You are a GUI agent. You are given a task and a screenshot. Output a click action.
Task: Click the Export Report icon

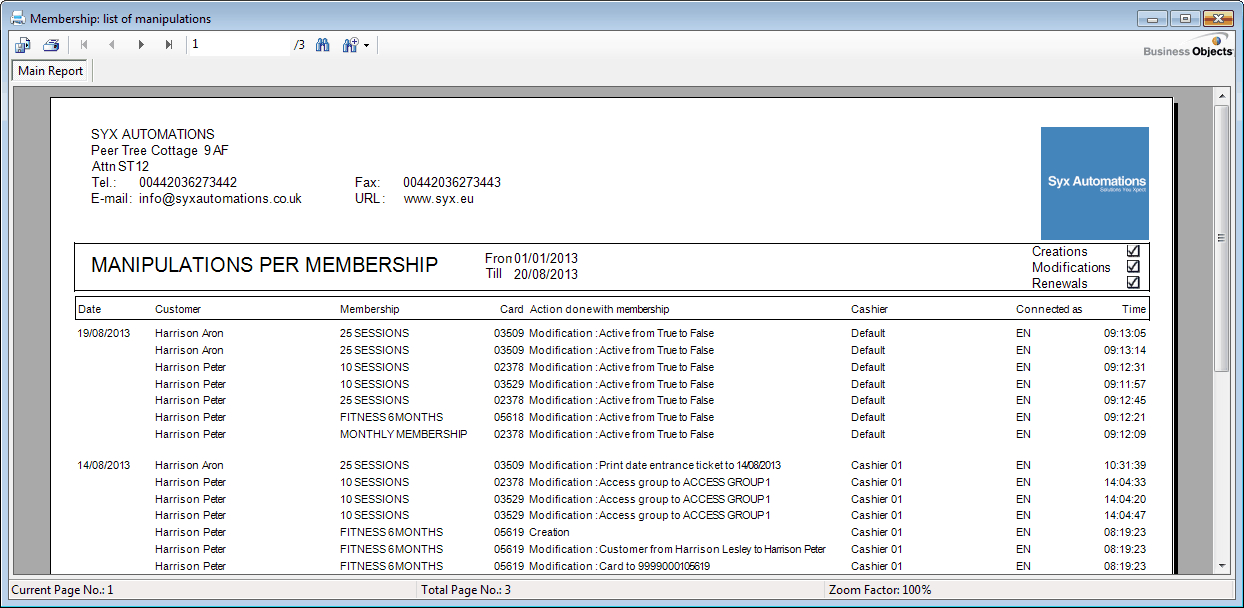pyautogui.click(x=23, y=45)
